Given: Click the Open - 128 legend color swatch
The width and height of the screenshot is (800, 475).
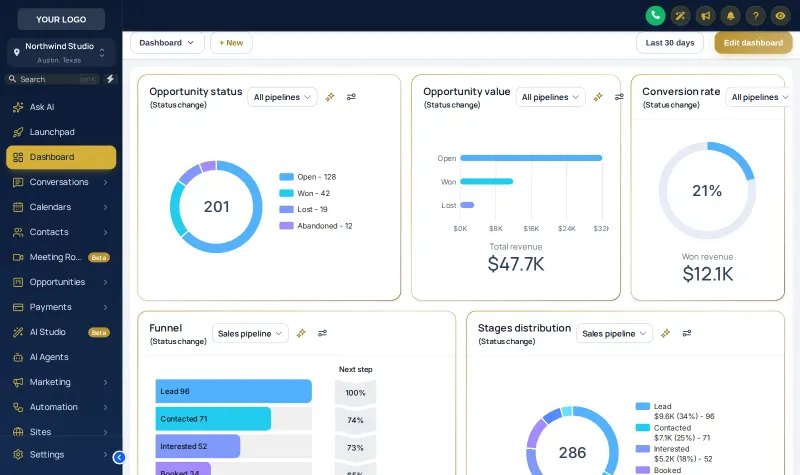Looking at the screenshot, I should (286, 177).
